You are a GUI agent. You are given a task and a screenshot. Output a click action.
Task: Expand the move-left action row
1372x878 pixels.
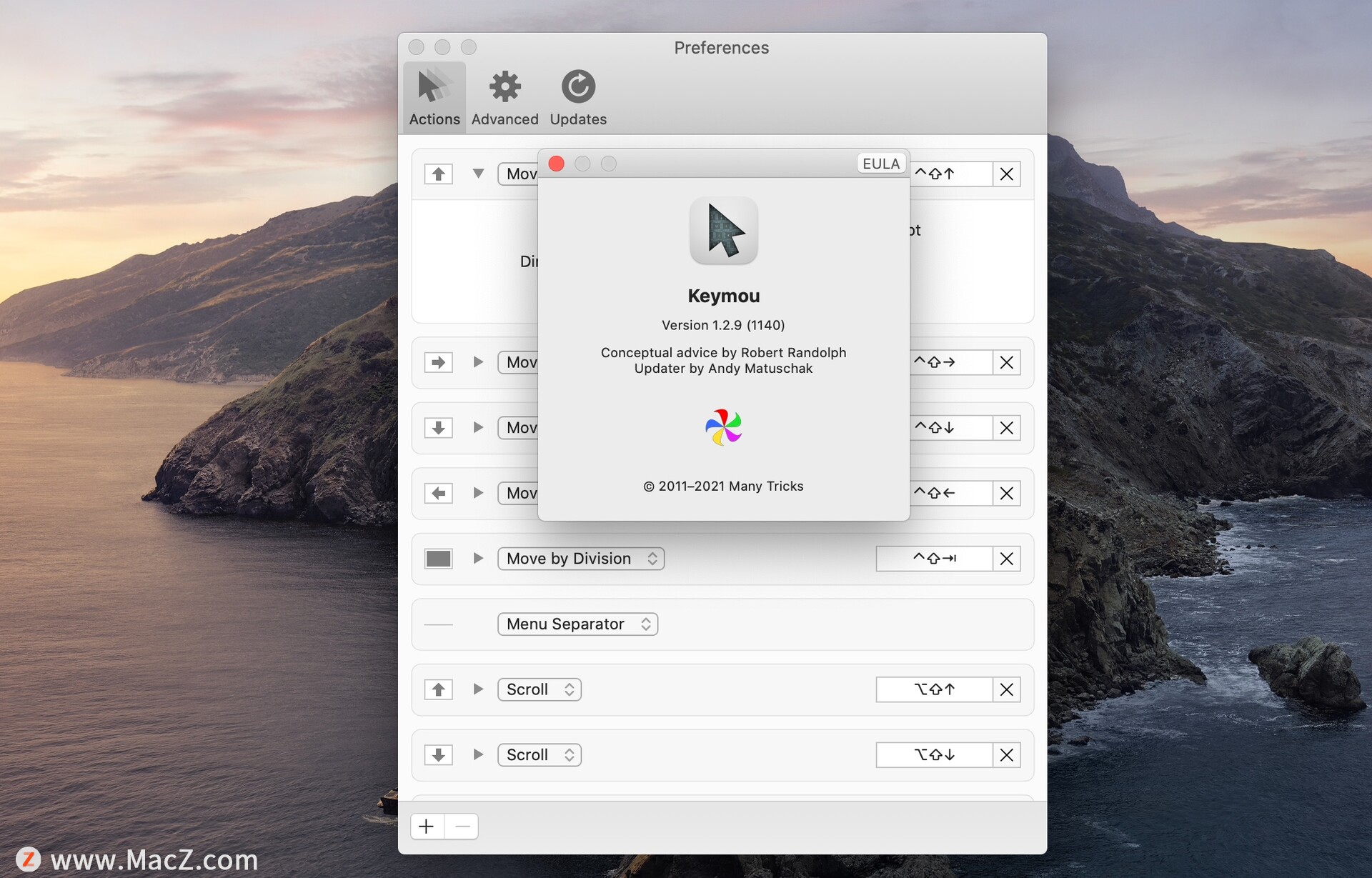point(478,493)
